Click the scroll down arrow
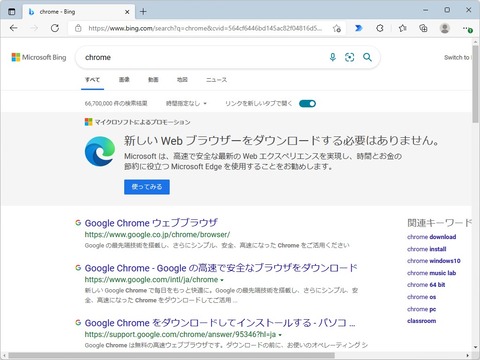This screenshot has height=360, width=480. click(476, 347)
